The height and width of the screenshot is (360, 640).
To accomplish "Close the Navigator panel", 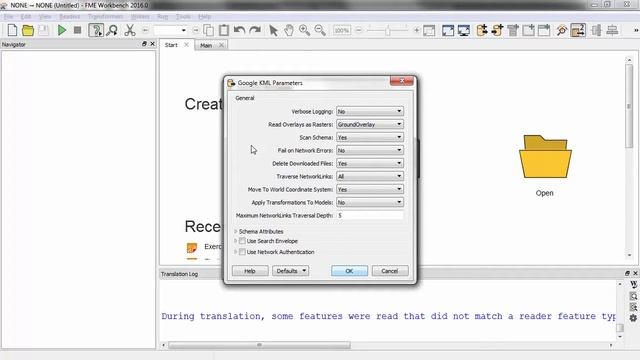I will [152, 44].
